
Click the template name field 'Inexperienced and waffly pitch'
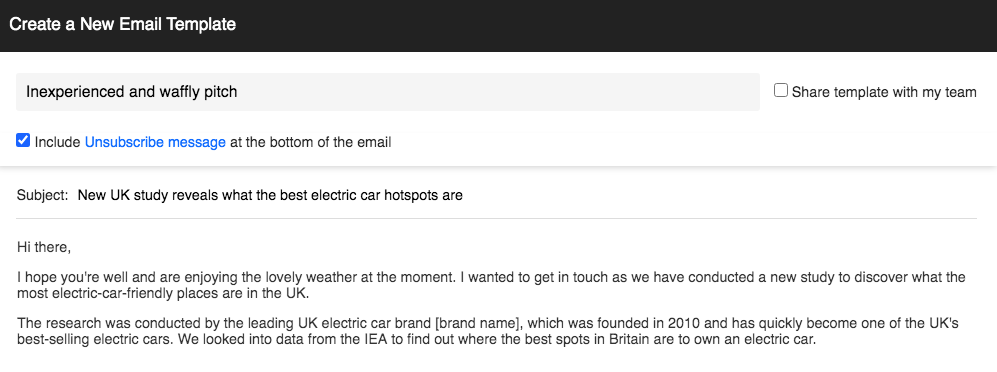[388, 92]
